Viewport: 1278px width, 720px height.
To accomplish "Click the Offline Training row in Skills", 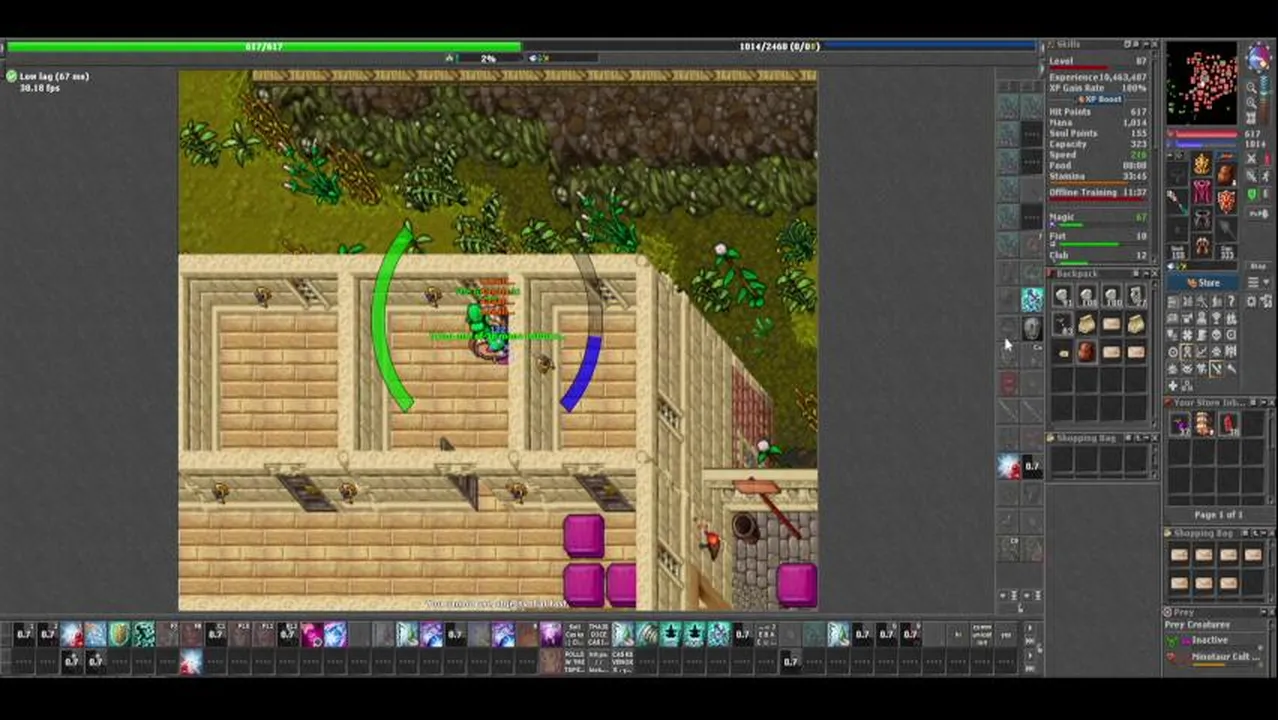I will coord(1097,192).
